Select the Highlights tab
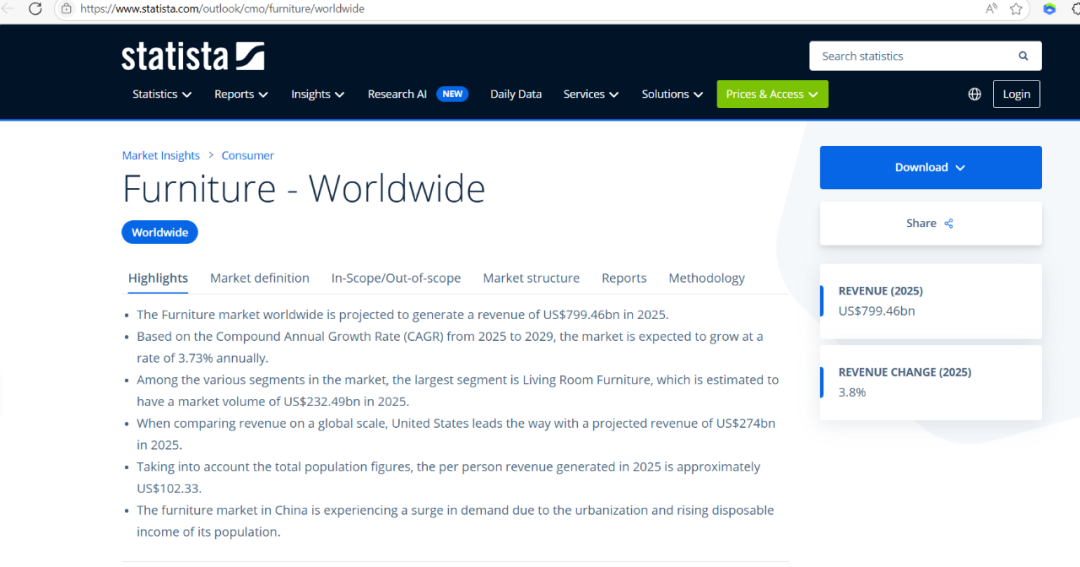 (x=158, y=278)
